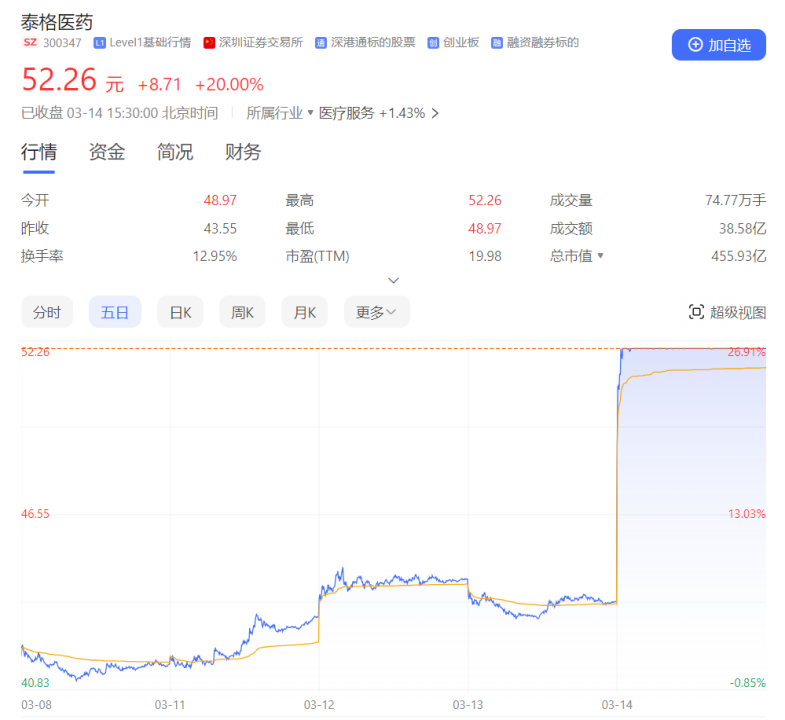Select the 月K chart button
785x720 pixels.
pos(305,312)
